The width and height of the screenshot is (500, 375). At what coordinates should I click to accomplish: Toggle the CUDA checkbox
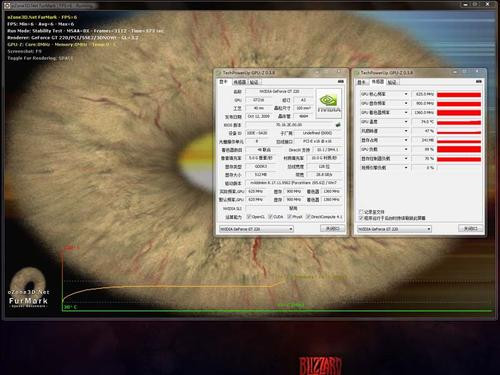pos(271,217)
